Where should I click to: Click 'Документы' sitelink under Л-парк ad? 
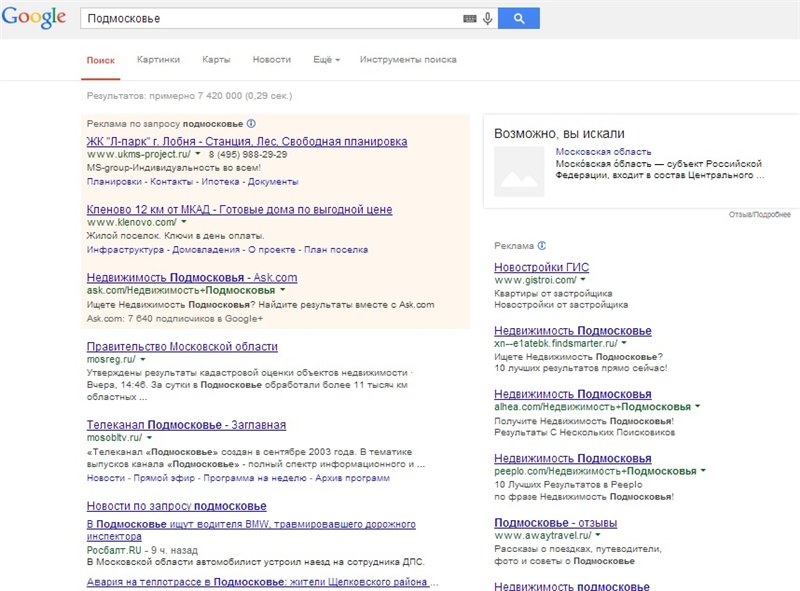tap(273, 182)
